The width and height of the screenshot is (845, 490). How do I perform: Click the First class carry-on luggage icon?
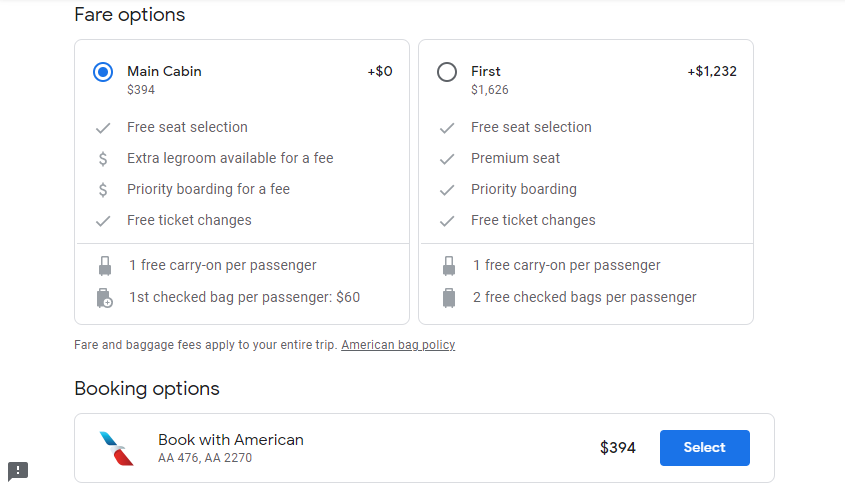448,266
